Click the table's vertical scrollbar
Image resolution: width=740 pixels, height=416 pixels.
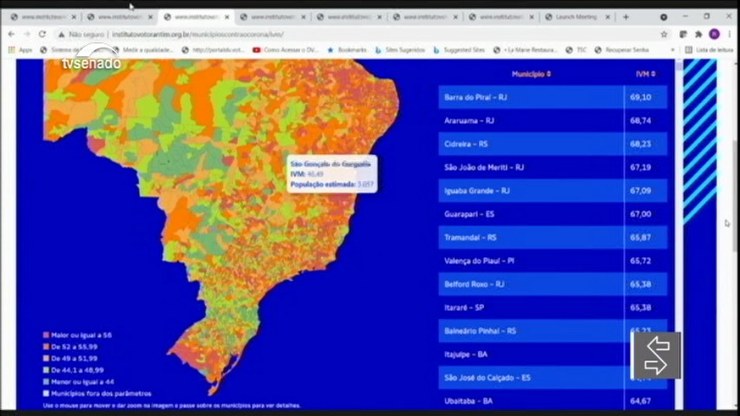pyautogui.click(x=677, y=150)
